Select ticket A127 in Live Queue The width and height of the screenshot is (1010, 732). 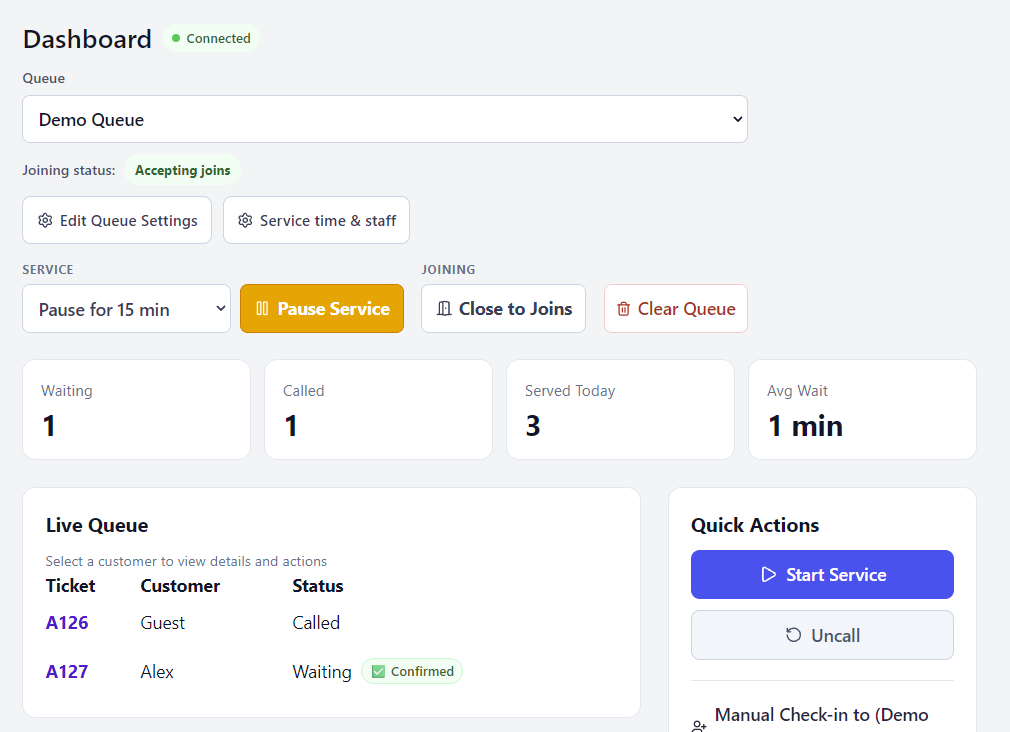coord(67,671)
